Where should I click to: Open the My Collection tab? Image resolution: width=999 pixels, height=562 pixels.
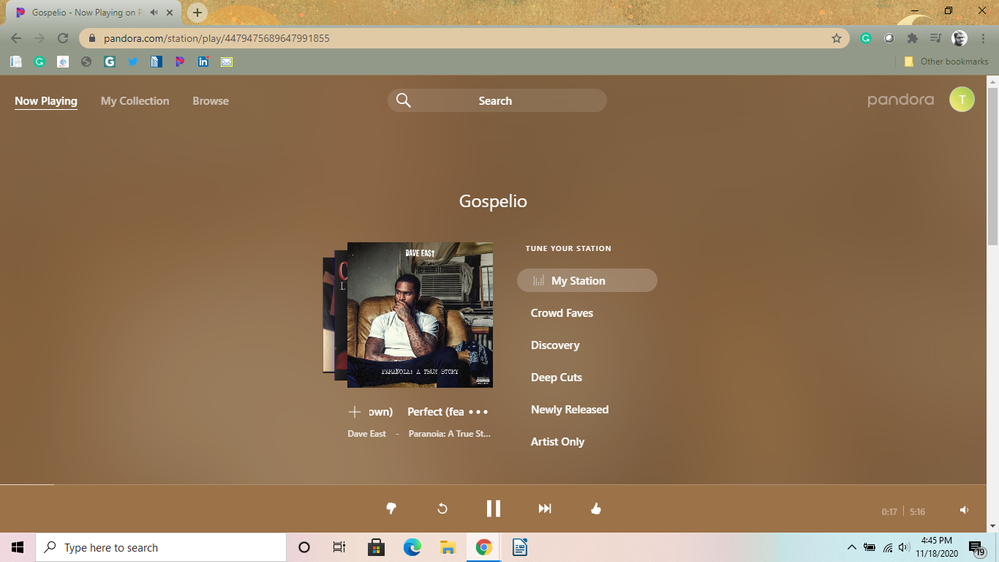(135, 101)
